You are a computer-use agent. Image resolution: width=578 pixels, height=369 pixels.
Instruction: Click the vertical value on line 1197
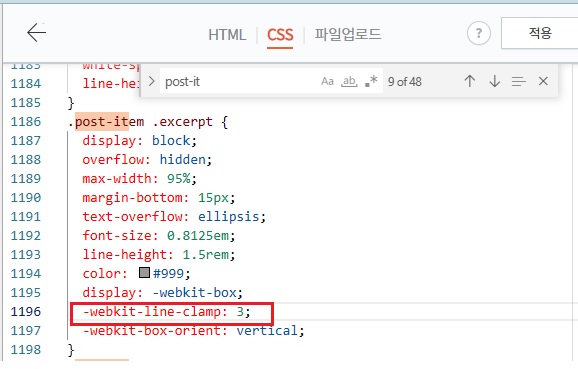click(267, 331)
